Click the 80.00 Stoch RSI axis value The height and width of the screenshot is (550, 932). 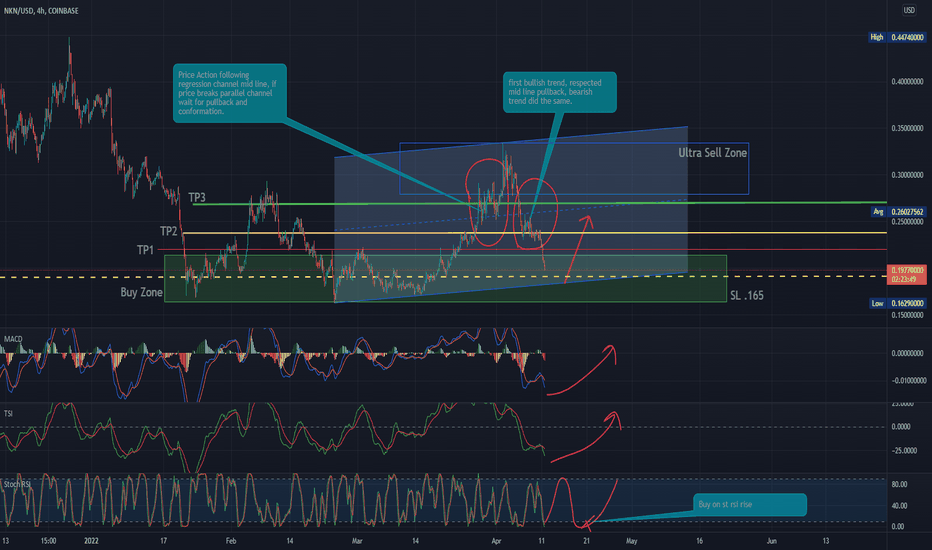point(899,485)
